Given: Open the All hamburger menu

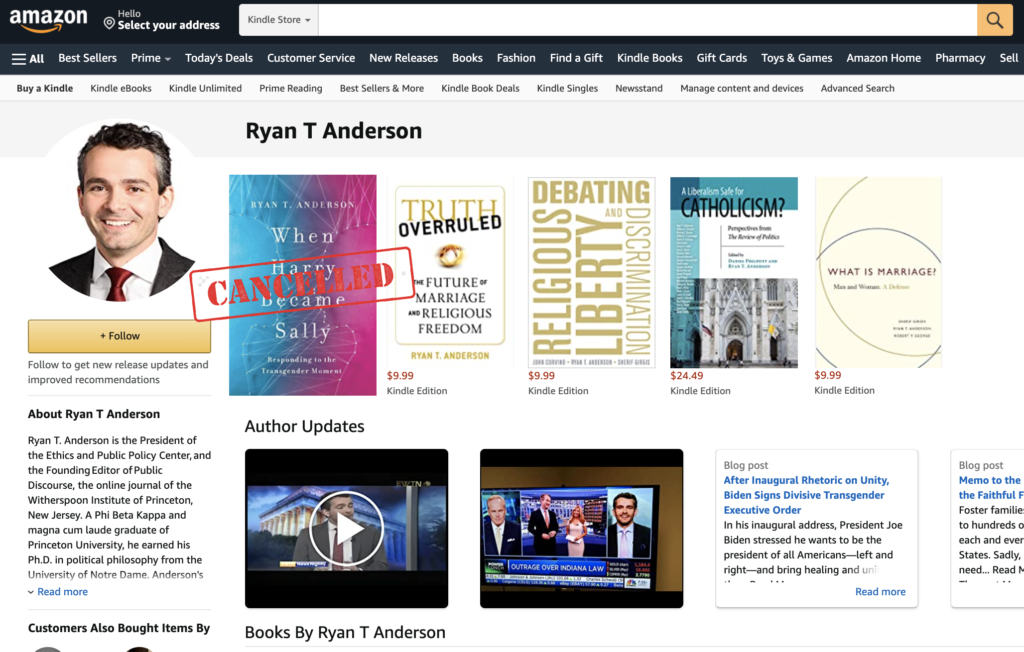Looking at the screenshot, I should [28, 59].
